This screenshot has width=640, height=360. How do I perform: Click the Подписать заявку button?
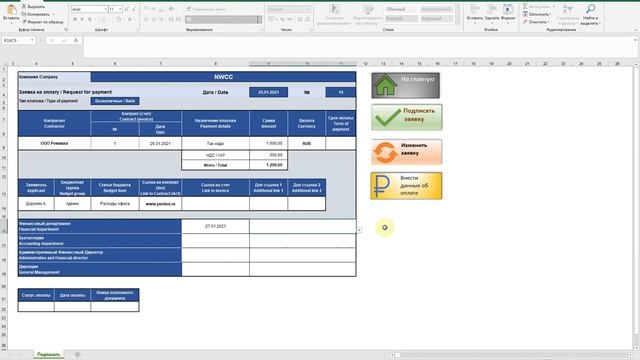407,117
